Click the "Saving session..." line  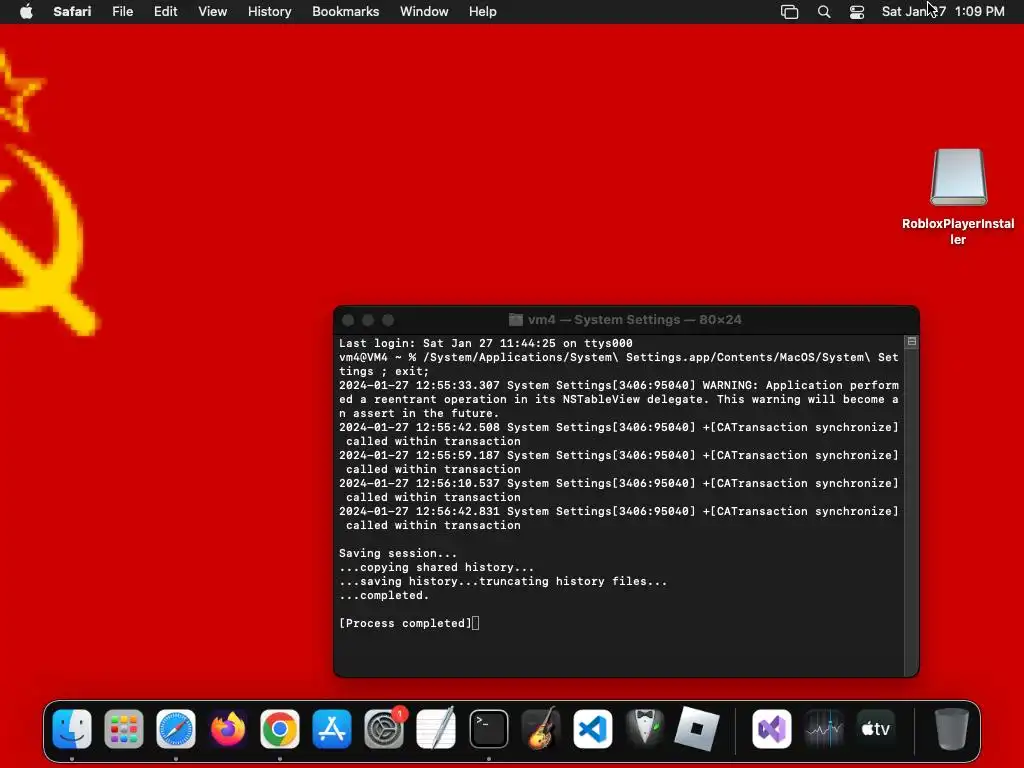[398, 553]
